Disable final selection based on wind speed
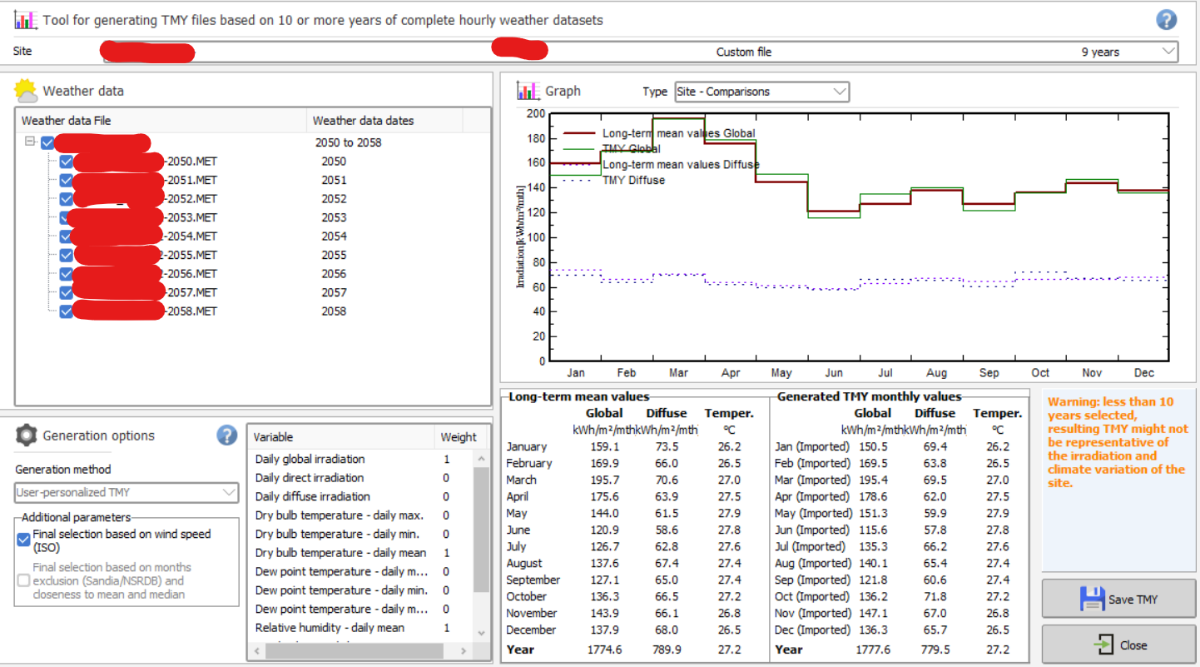The image size is (1200, 667). point(24,538)
